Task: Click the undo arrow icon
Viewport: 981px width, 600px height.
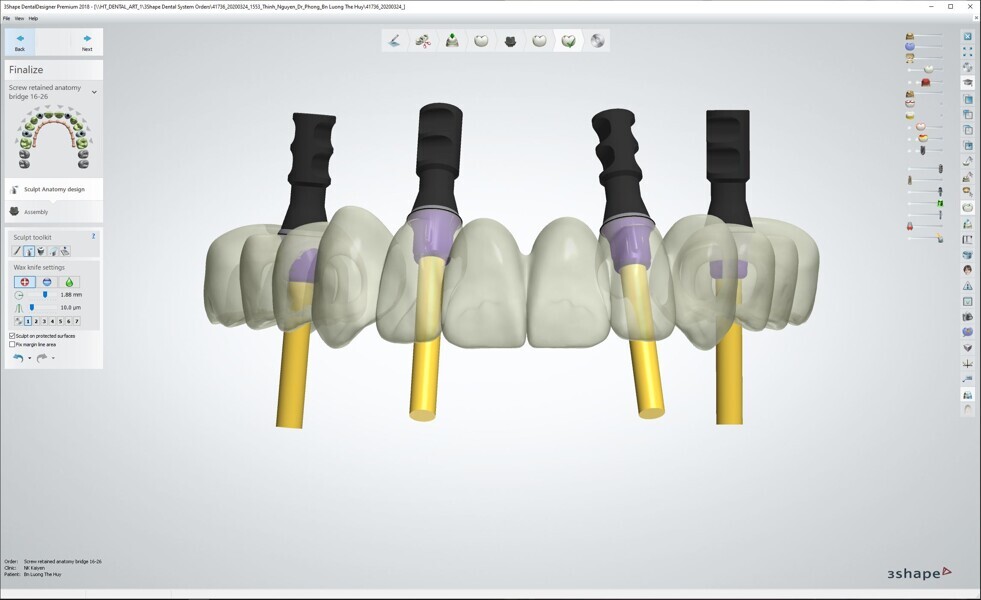Action: pos(18,358)
